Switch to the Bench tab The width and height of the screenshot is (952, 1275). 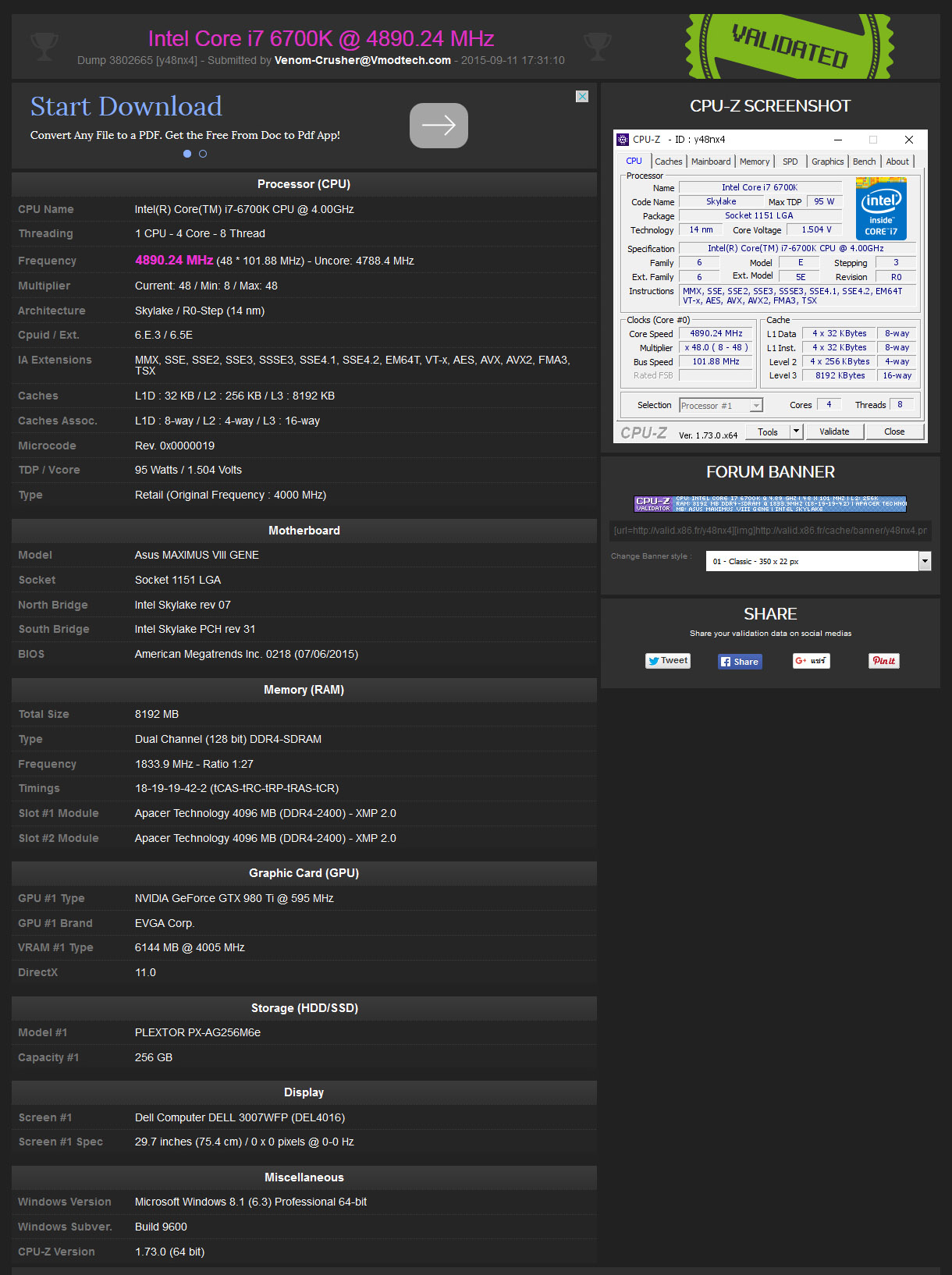pyautogui.click(x=865, y=162)
